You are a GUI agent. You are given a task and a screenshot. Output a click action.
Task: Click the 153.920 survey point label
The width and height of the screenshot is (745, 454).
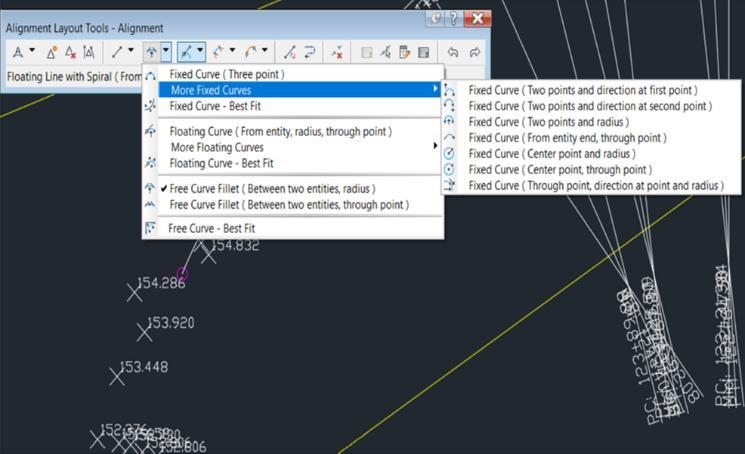tap(171, 323)
